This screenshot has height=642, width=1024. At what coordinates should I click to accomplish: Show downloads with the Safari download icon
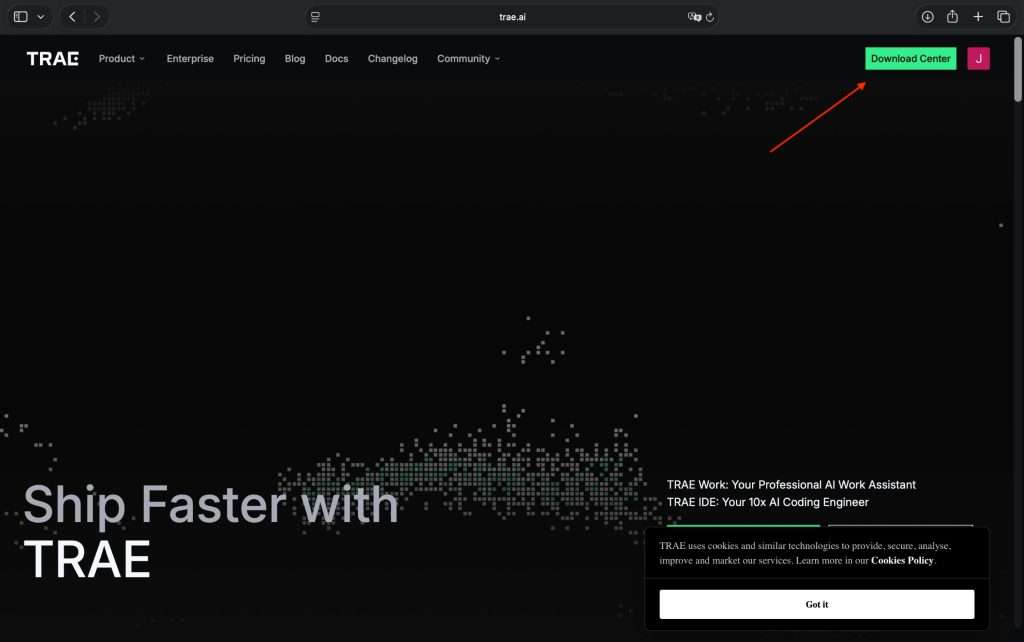pos(927,17)
